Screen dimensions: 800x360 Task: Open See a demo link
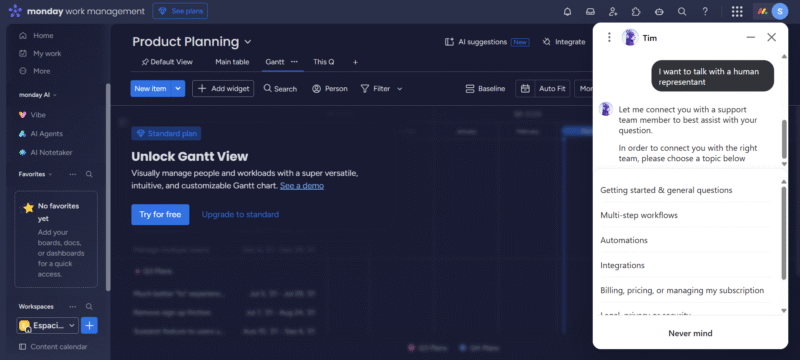click(302, 186)
